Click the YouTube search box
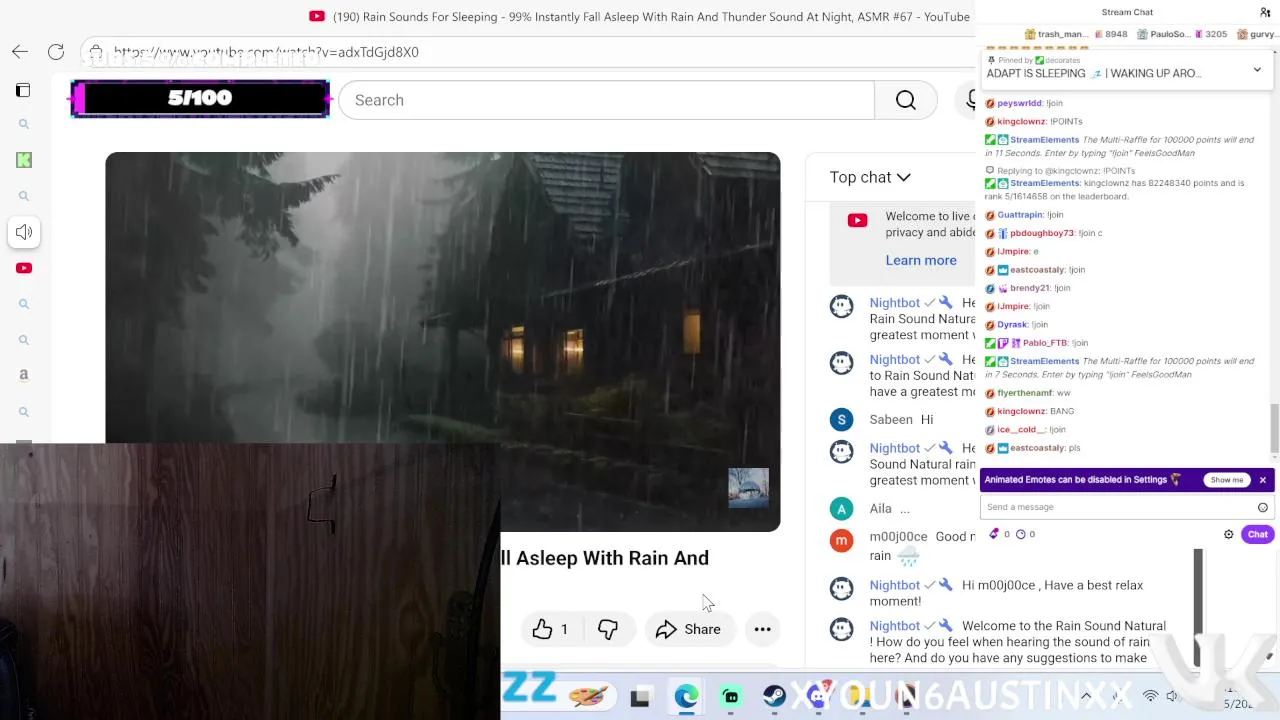Viewport: 1280px width, 720px height. [606, 100]
